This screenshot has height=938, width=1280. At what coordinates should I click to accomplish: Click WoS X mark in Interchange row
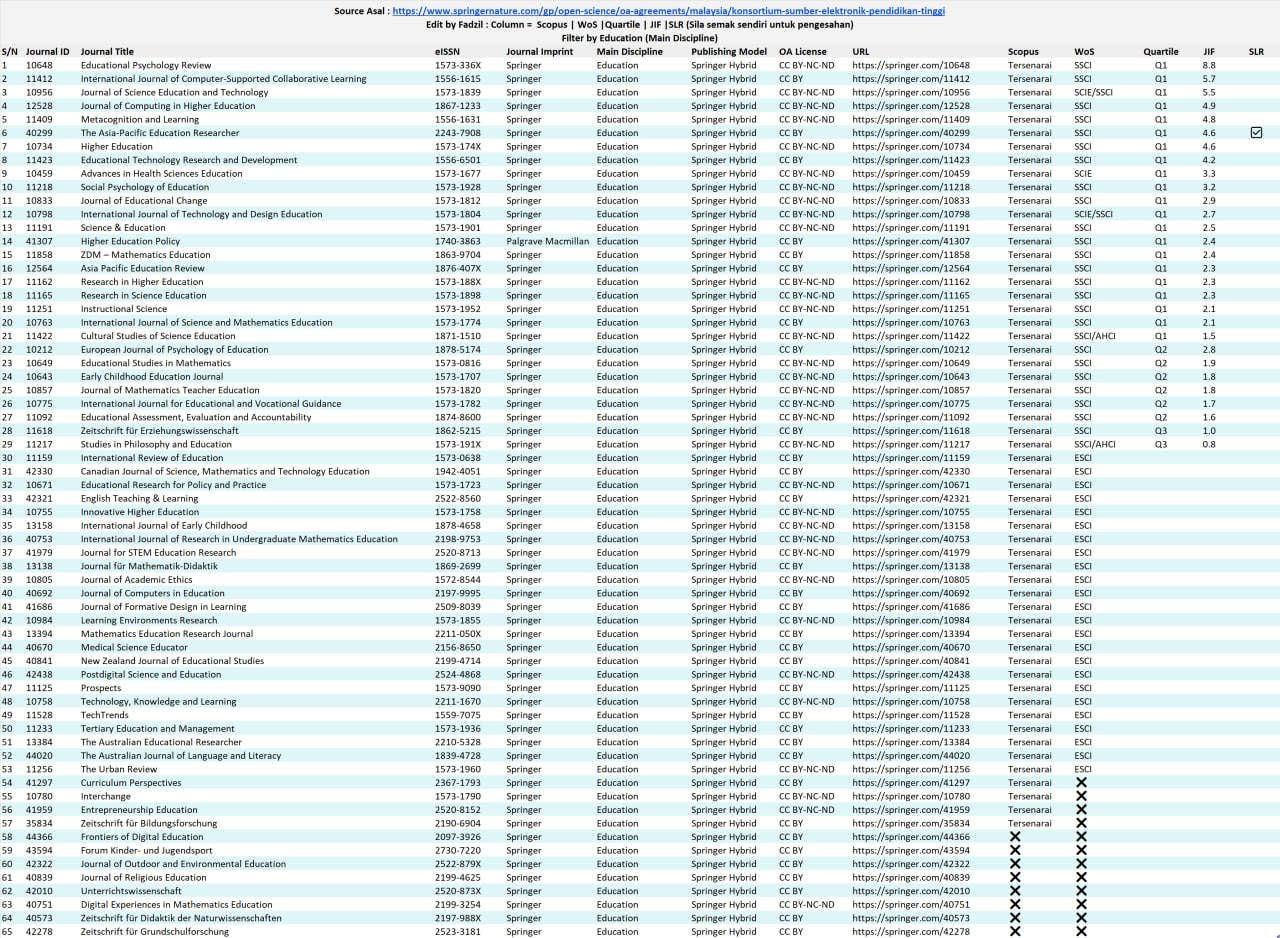pyautogui.click(x=1081, y=796)
